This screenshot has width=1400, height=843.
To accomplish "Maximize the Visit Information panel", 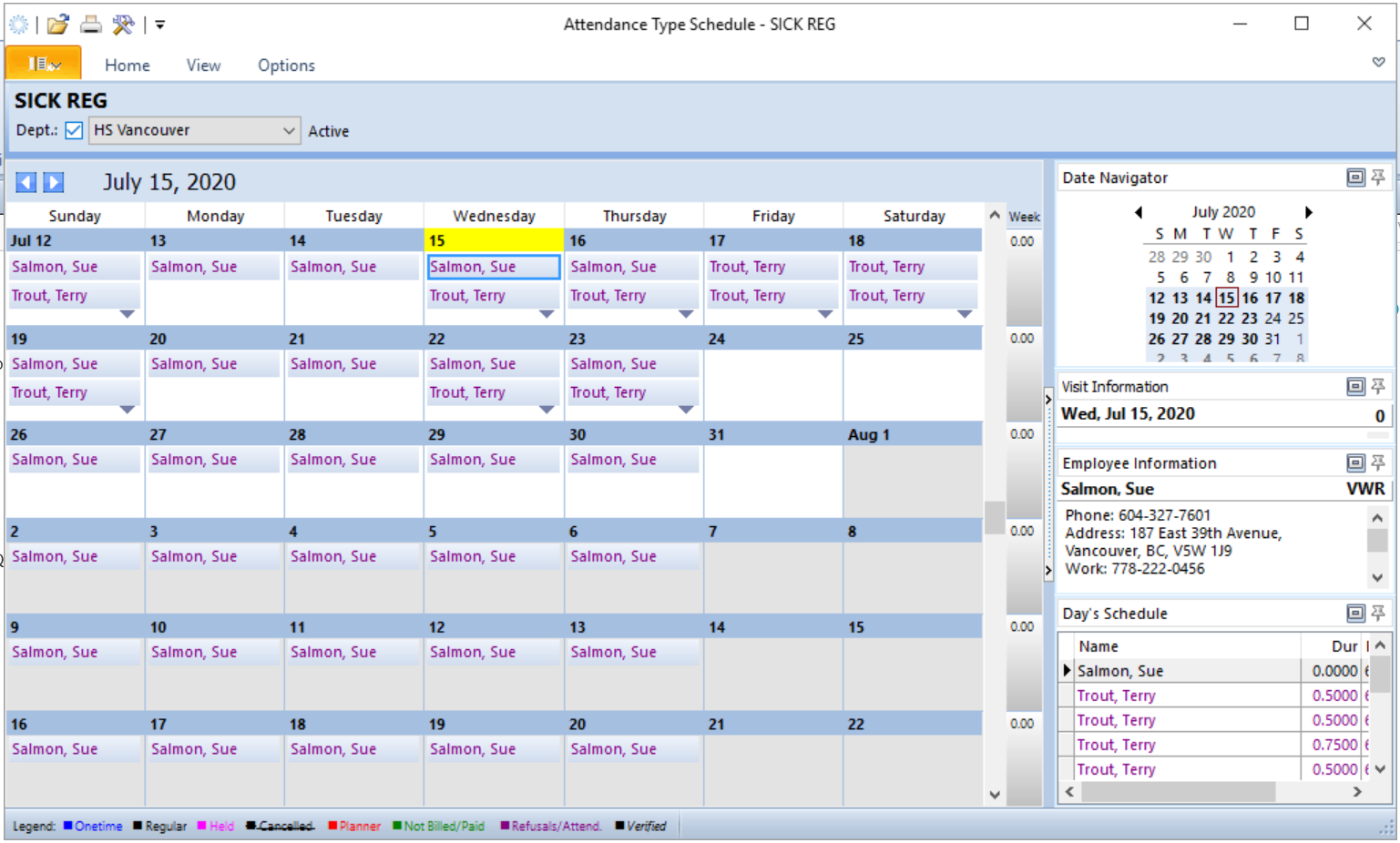I will (1355, 387).
